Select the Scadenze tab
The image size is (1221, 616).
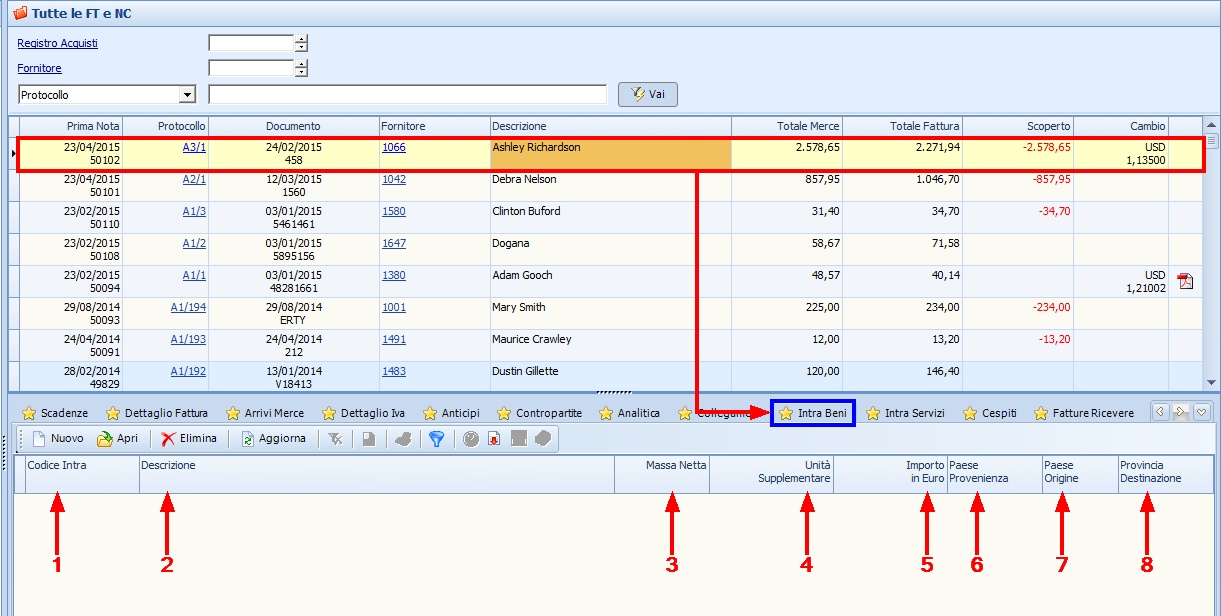click(x=55, y=413)
